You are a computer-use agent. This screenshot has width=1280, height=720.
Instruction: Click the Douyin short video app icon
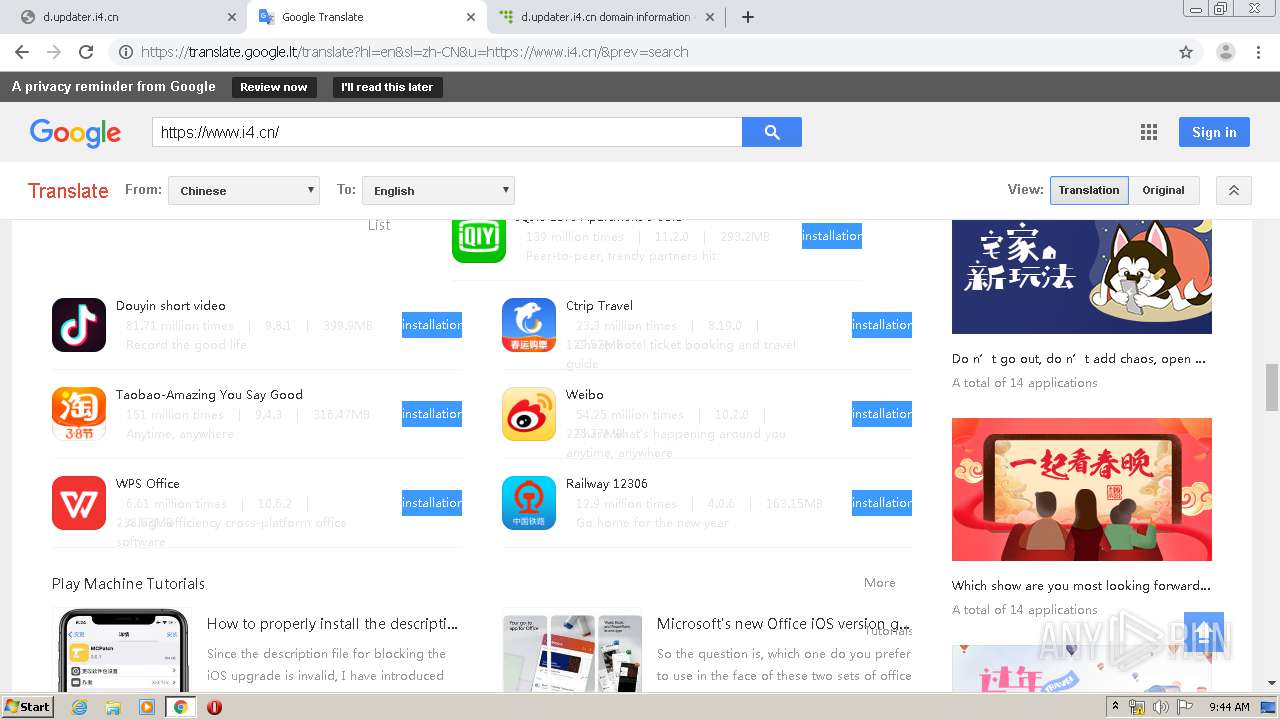(x=79, y=325)
